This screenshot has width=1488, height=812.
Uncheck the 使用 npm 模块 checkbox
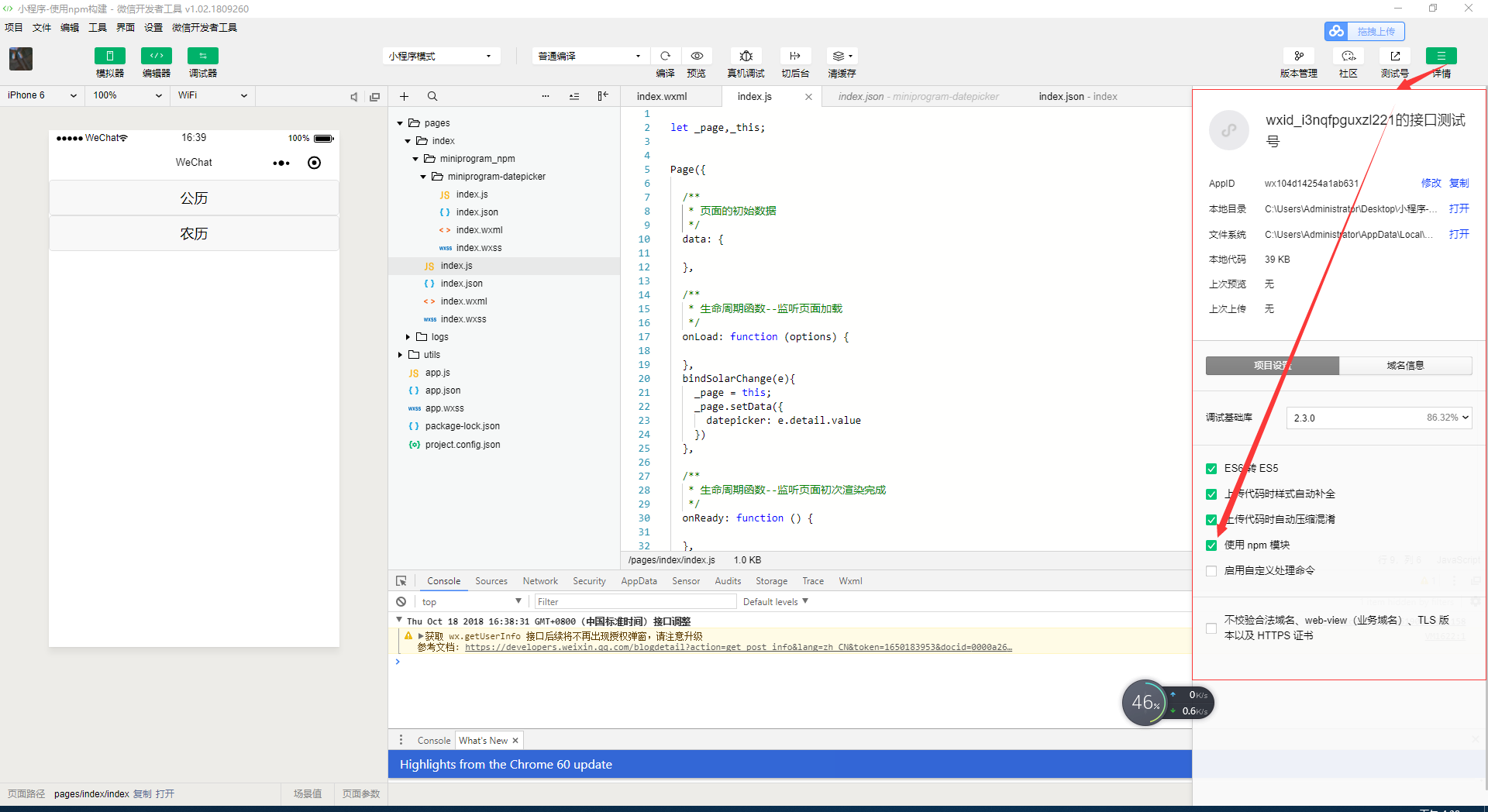pos(1211,545)
